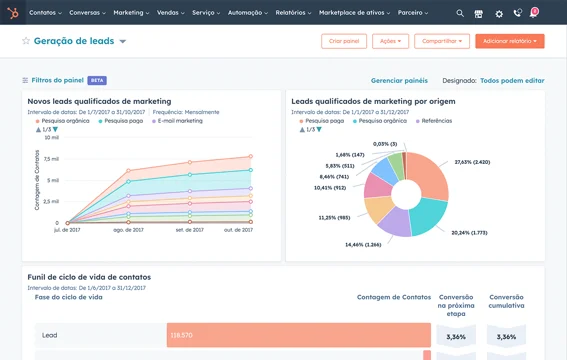Screen dimensions: 567x360
Task: Open the Serviço menu
Action: tap(206, 13)
